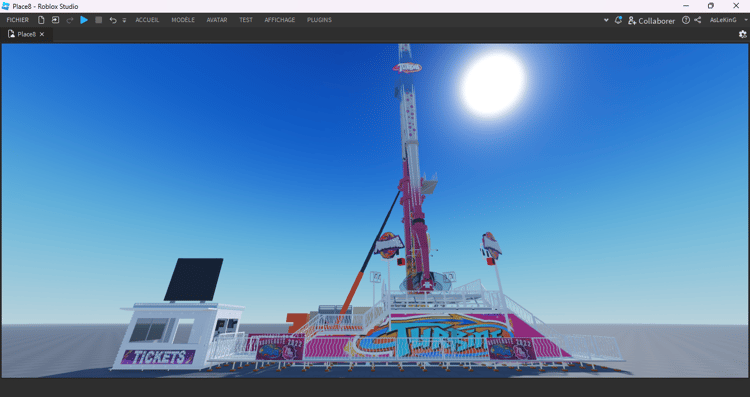Start playtest with blue Play button
This screenshot has width=750, height=397.
(84, 20)
